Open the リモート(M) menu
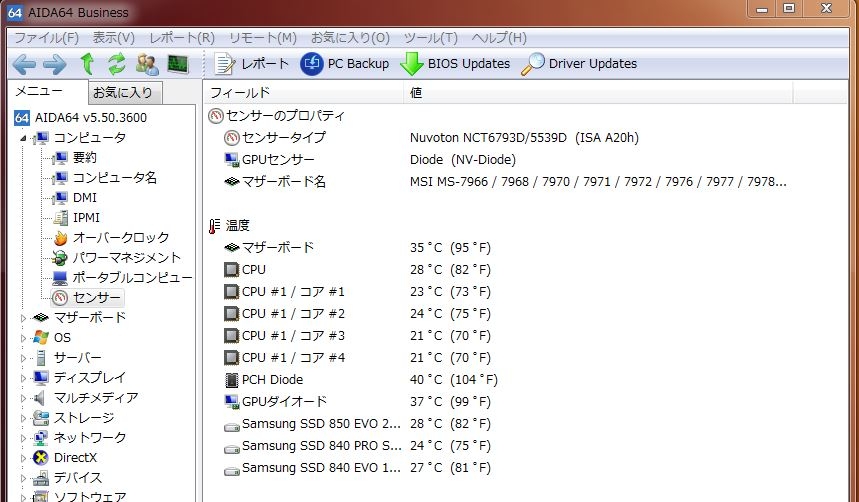 tap(263, 38)
